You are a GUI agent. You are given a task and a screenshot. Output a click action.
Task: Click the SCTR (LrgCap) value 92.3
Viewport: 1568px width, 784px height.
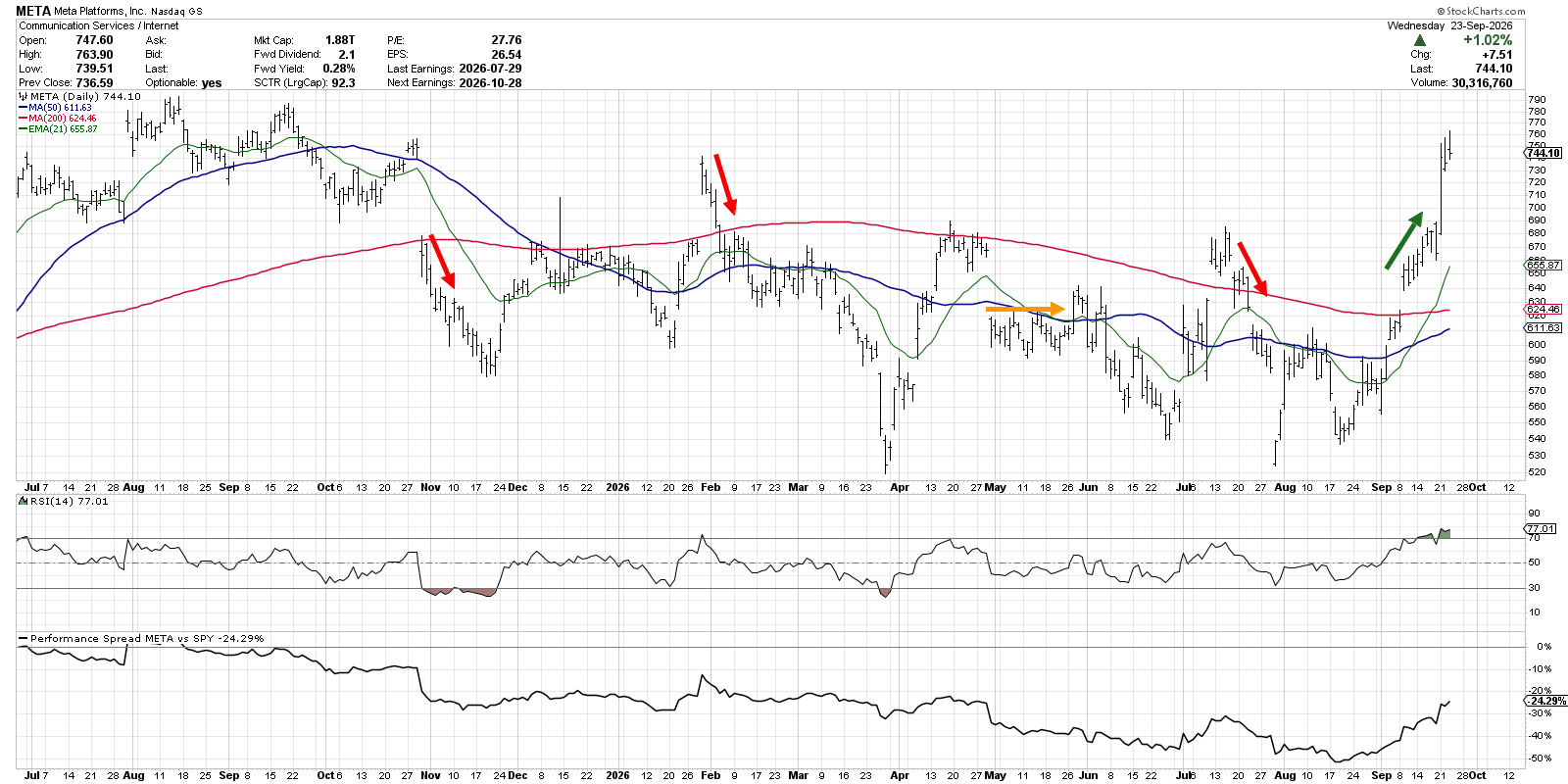[x=343, y=83]
